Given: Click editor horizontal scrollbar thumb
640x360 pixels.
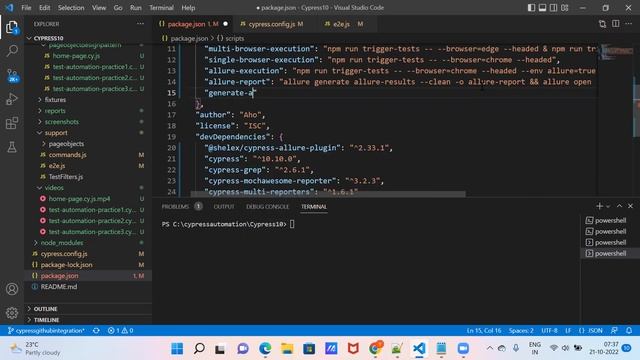Looking at the screenshot, I should coord(328,194).
